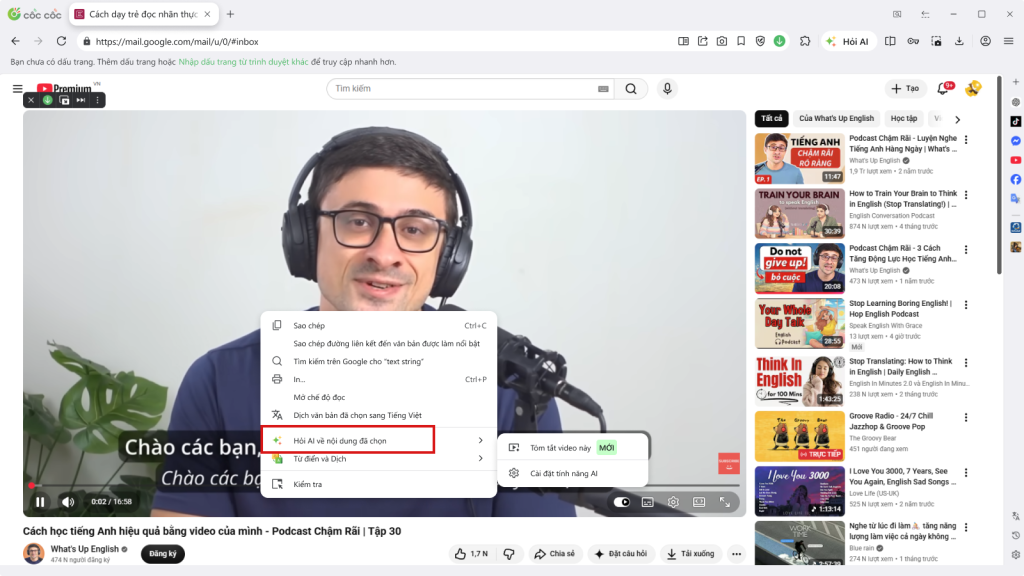The image size is (1024, 576).
Task: Open YouTube from the sidebar
Action: pyautogui.click(x=1016, y=160)
